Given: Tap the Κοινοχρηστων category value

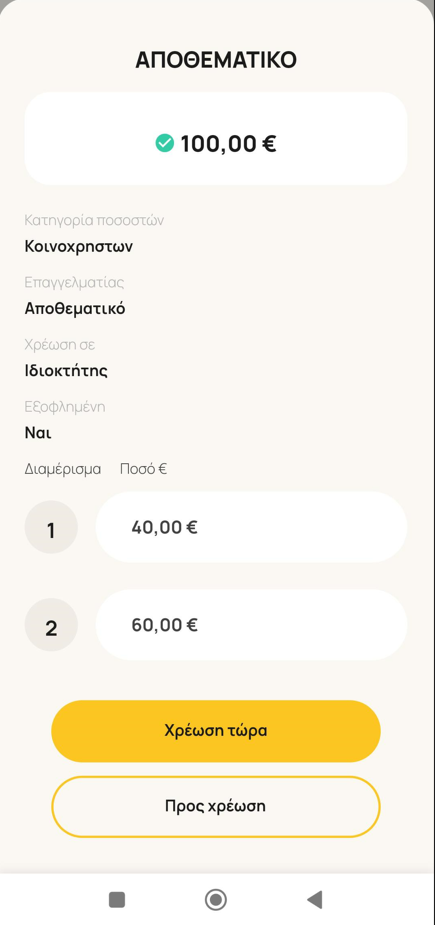Looking at the screenshot, I should point(79,247).
